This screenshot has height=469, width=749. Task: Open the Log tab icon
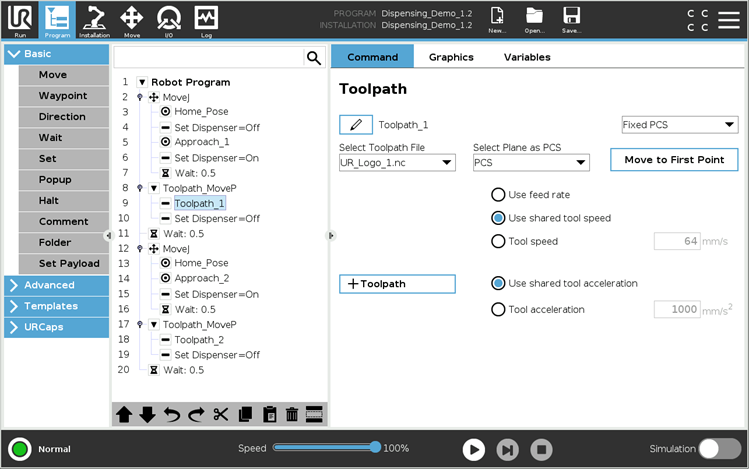(206, 19)
